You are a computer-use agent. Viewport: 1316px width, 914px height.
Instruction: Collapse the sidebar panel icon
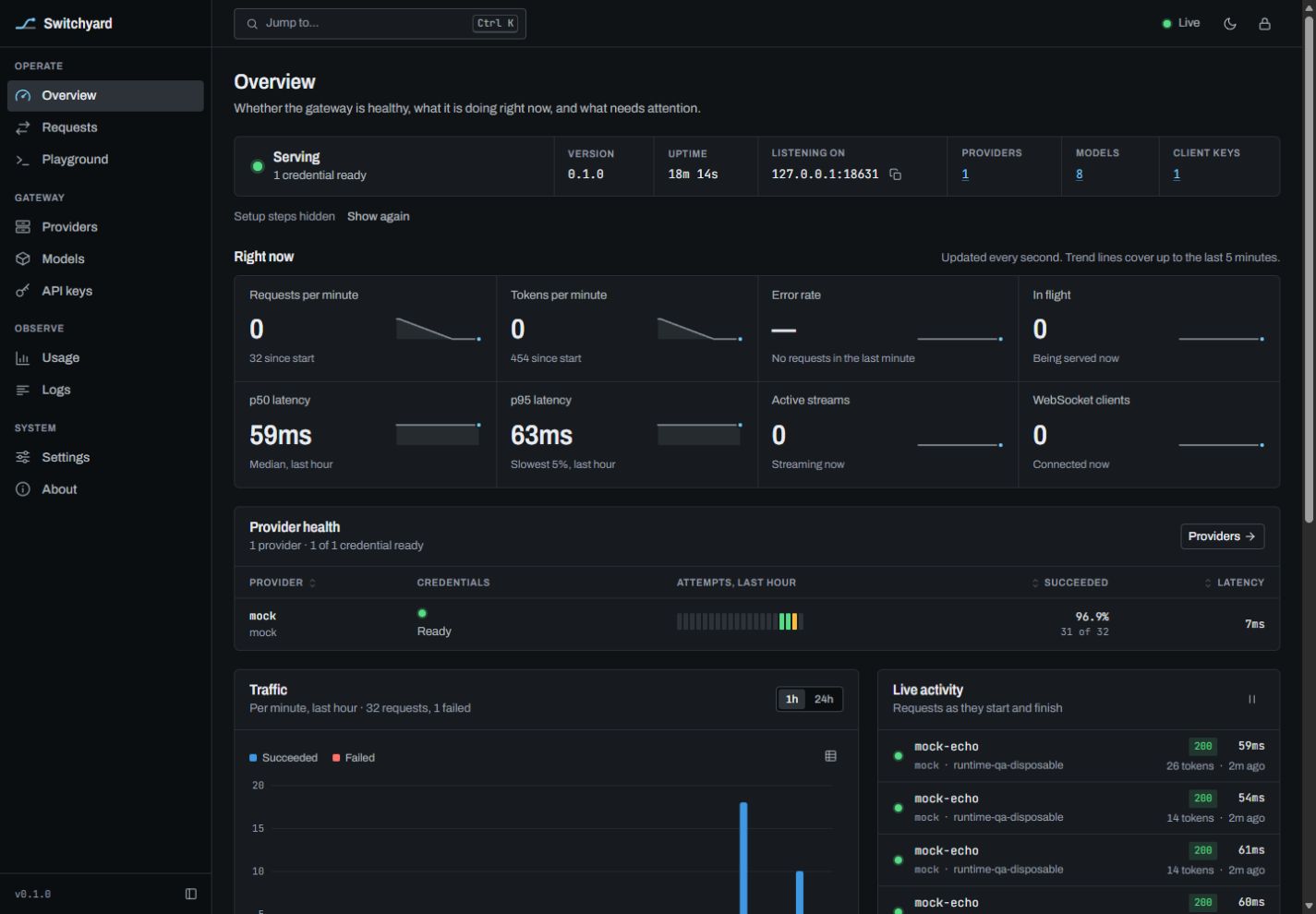pos(191,894)
